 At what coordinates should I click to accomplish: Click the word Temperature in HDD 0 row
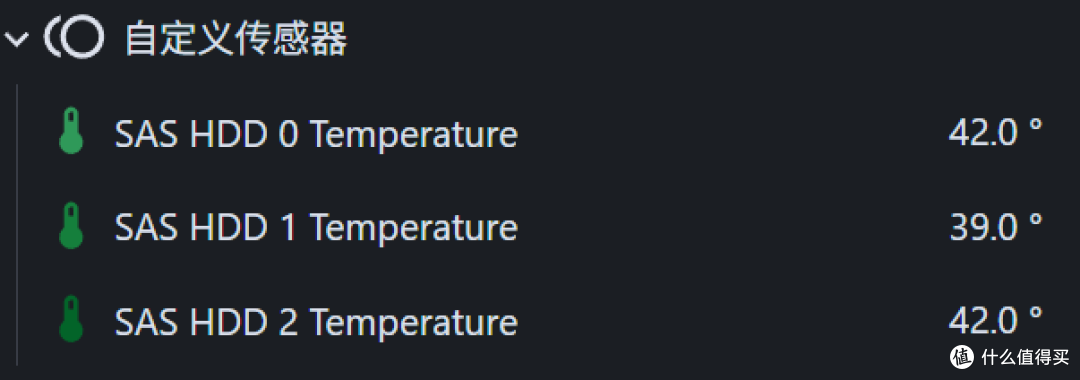(414, 135)
